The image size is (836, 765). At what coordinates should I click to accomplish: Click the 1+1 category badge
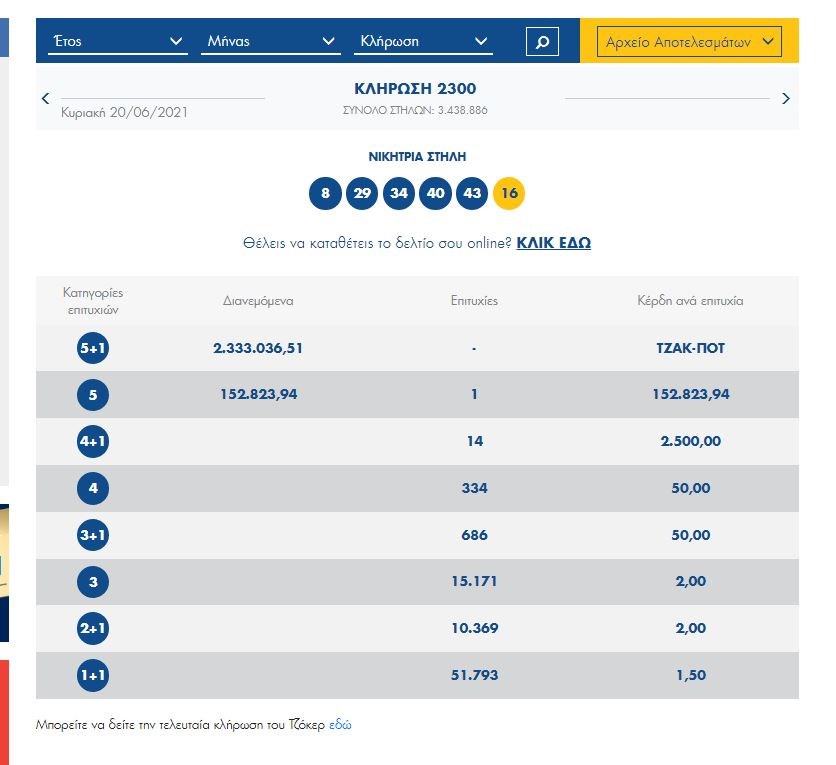click(x=92, y=675)
